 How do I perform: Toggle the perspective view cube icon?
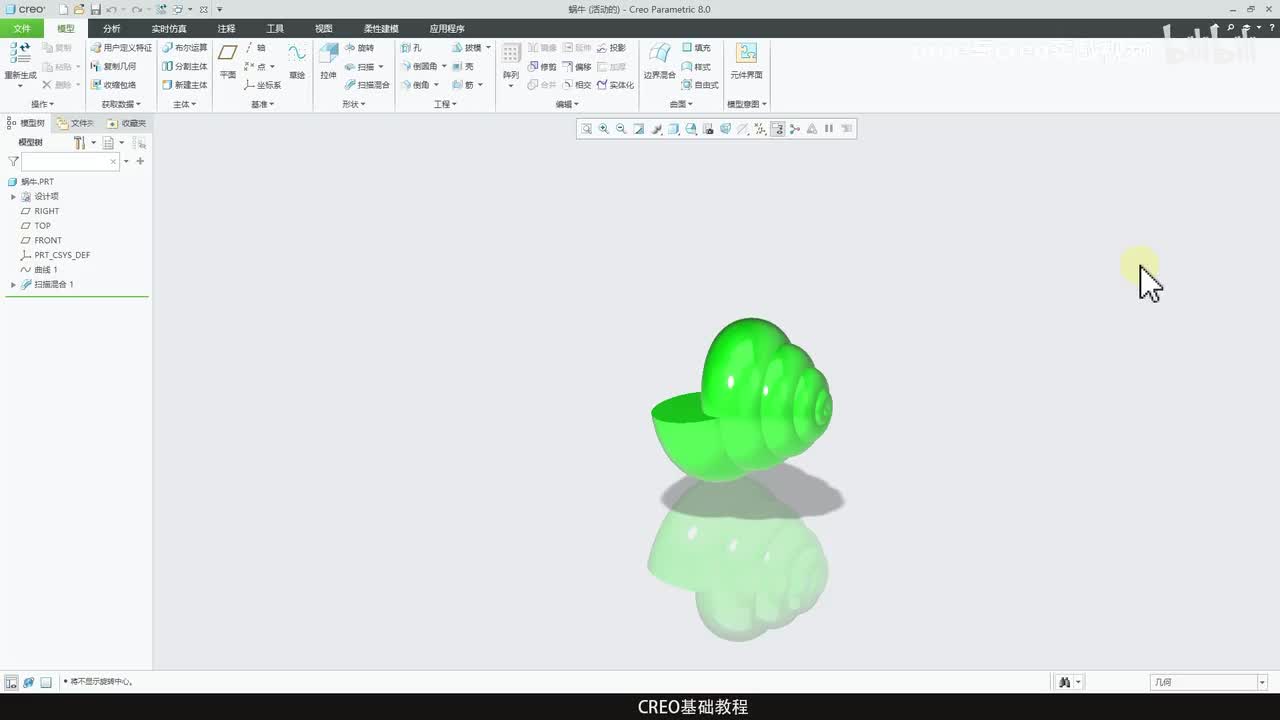pyautogui.click(x=725, y=129)
